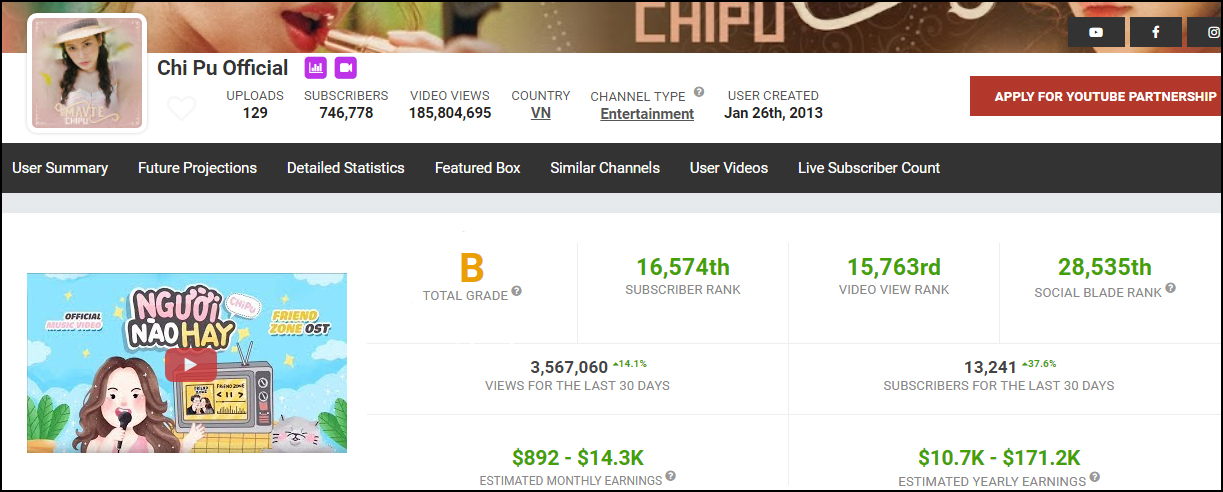Click the YouTube icon in banner
1223x492 pixels.
click(1096, 32)
